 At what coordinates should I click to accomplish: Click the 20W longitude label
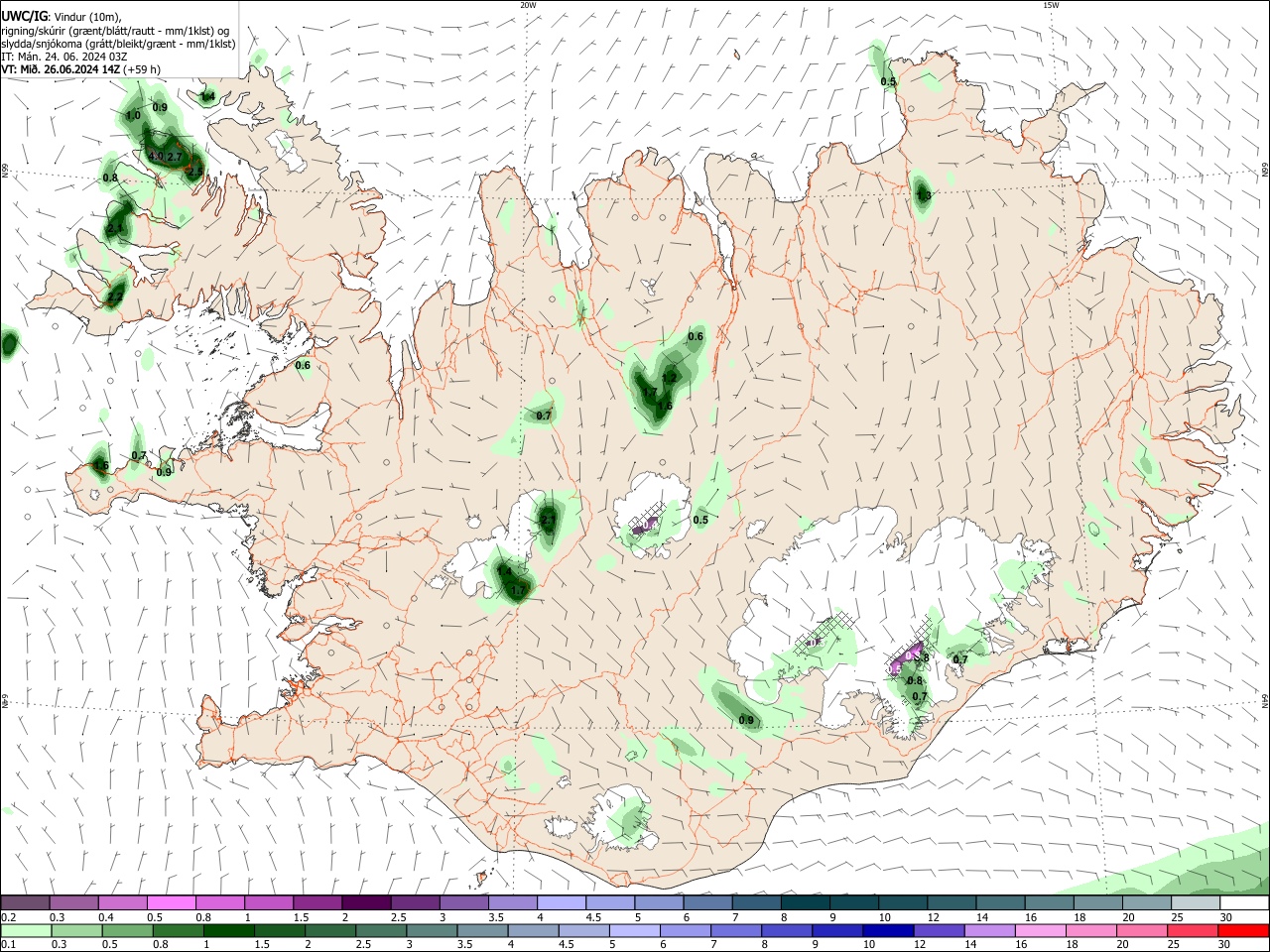point(528,5)
